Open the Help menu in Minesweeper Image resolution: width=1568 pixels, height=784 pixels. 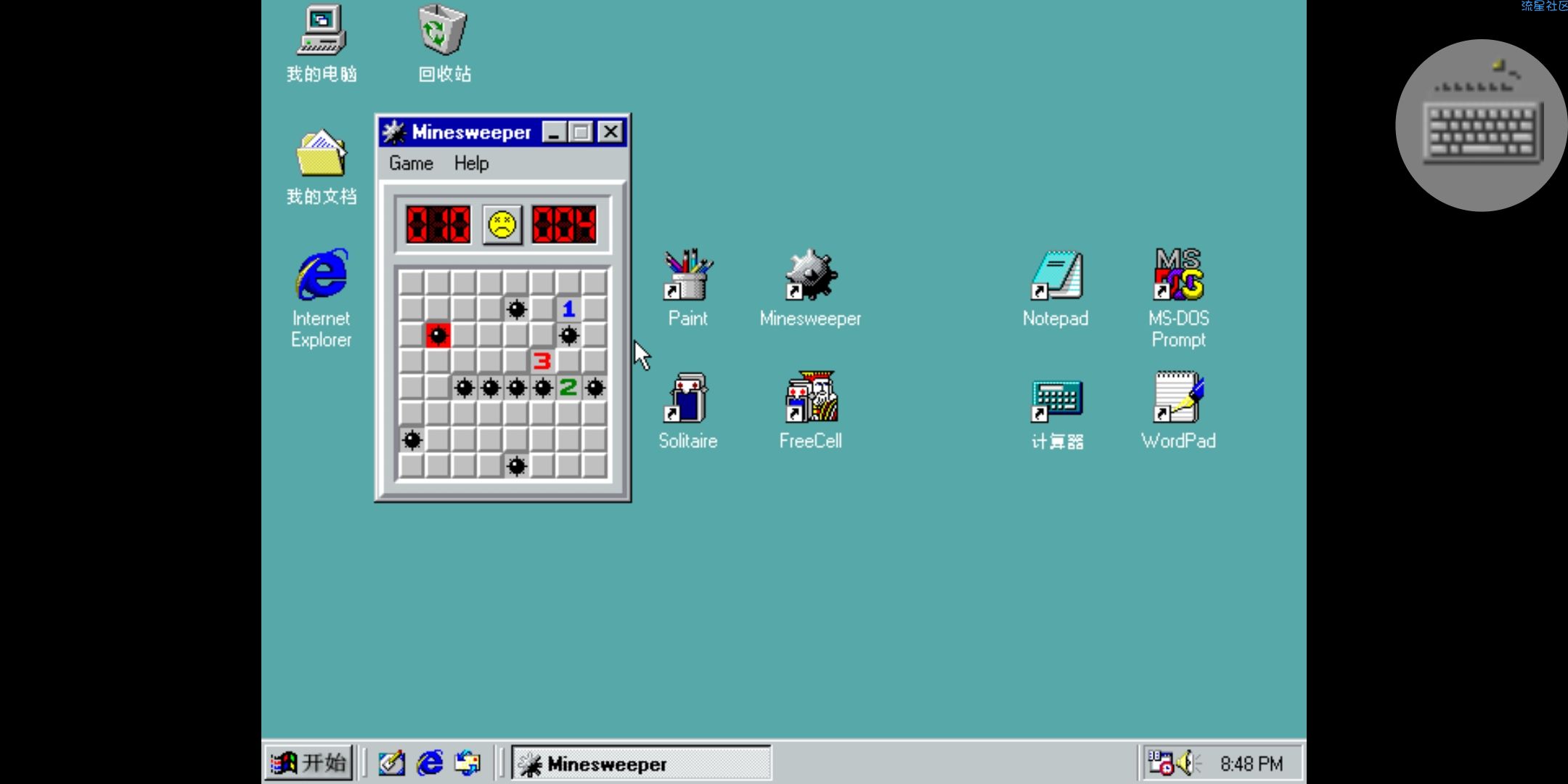(471, 163)
